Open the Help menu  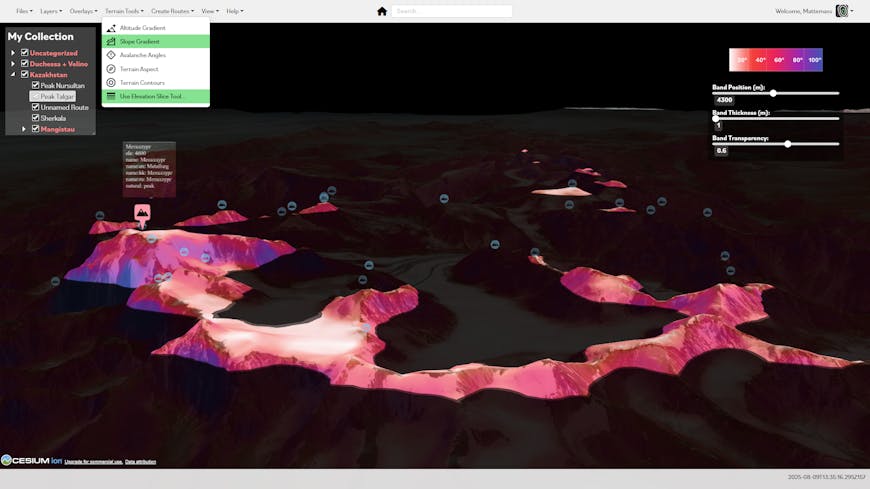(234, 11)
